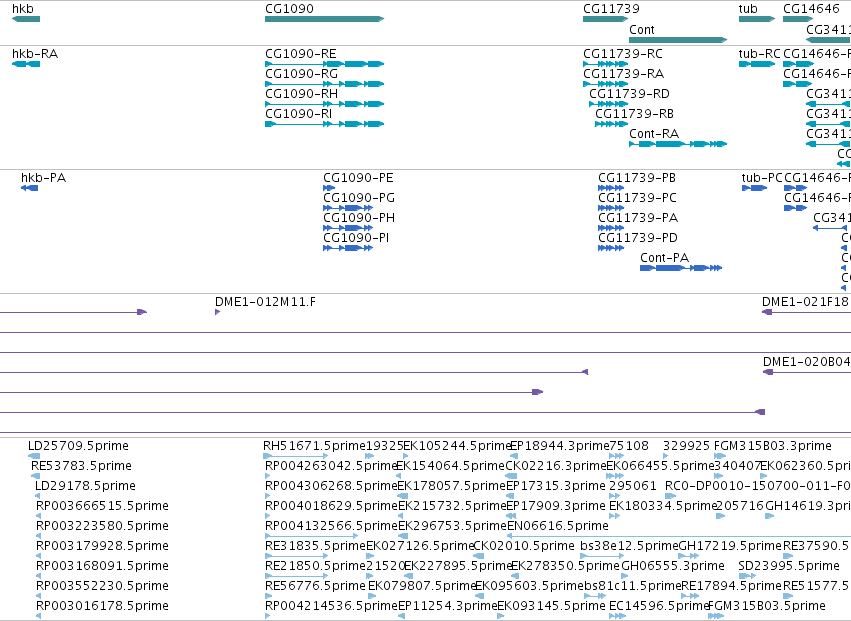Select the tub-PC protein label
The width and height of the screenshot is (851, 621).
pyautogui.click(x=762, y=178)
